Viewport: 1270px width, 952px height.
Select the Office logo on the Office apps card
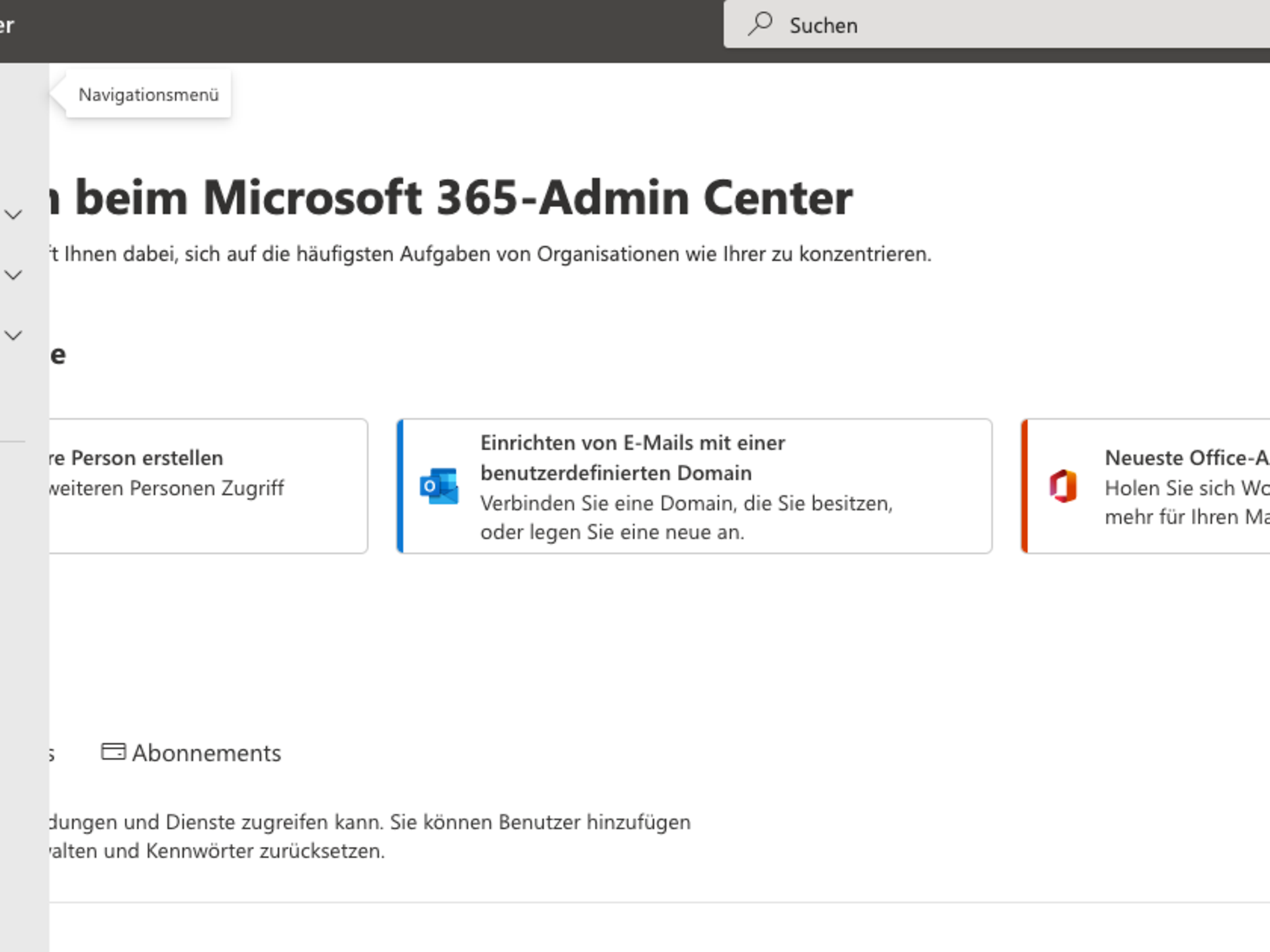click(1063, 486)
